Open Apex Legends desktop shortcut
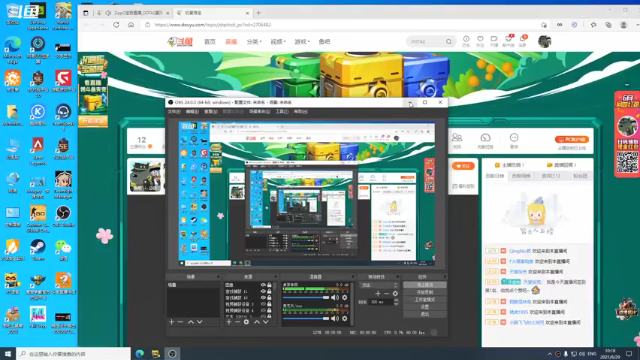 point(38,151)
